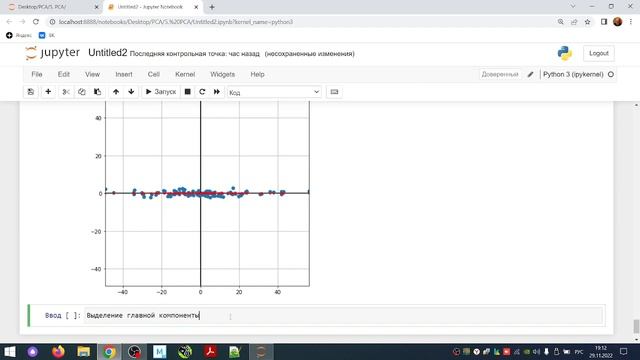Click the kernel idle circle indicator
The width and height of the screenshot is (640, 360).
(x=611, y=74)
